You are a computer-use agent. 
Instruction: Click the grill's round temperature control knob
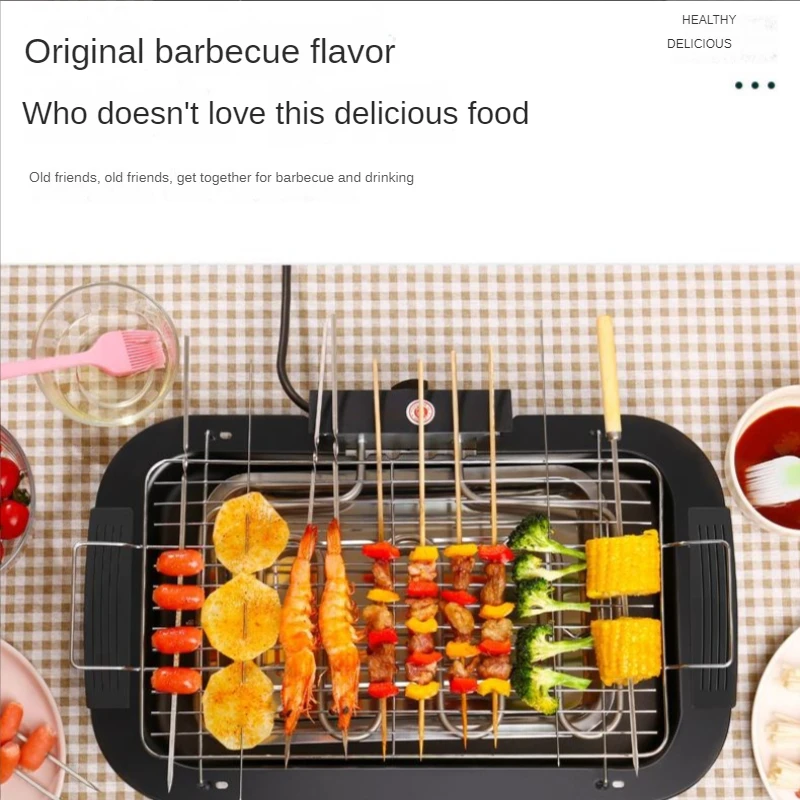tap(419, 410)
